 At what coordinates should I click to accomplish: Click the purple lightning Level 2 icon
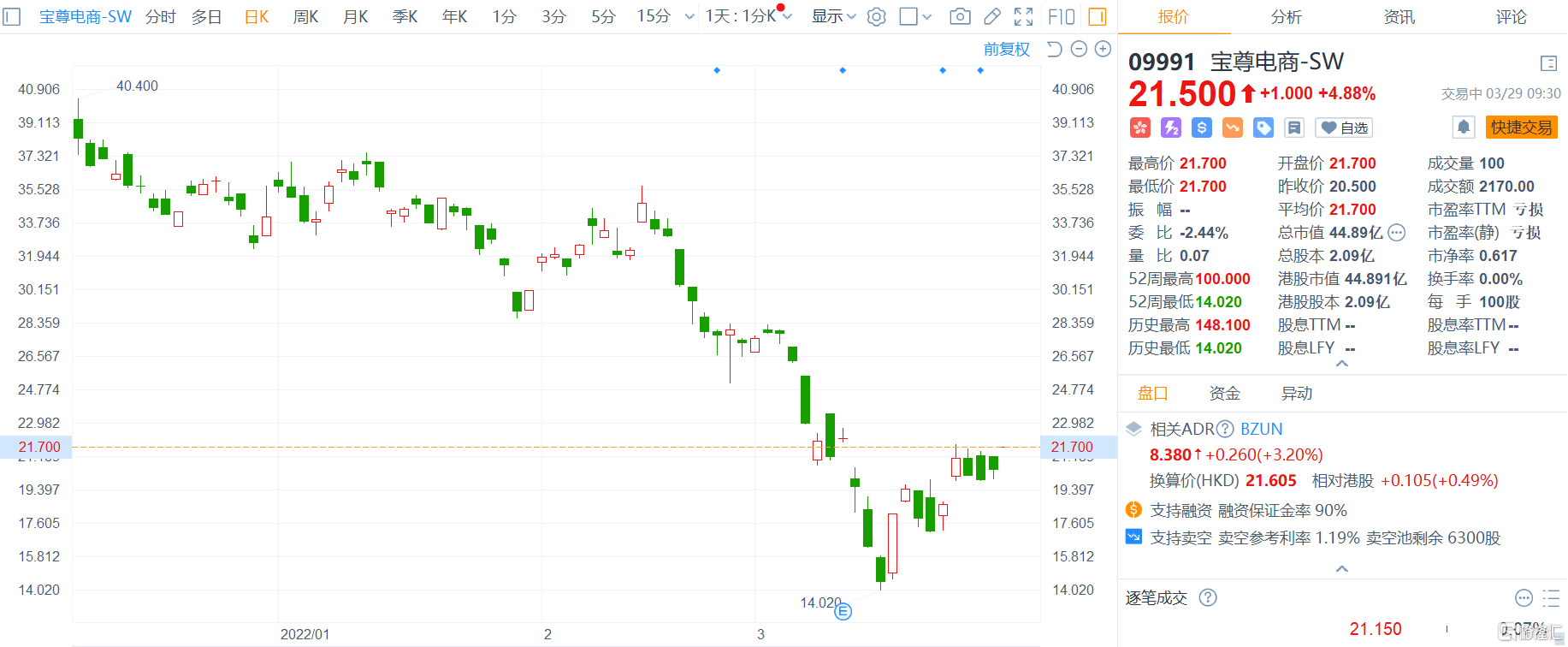click(1170, 128)
